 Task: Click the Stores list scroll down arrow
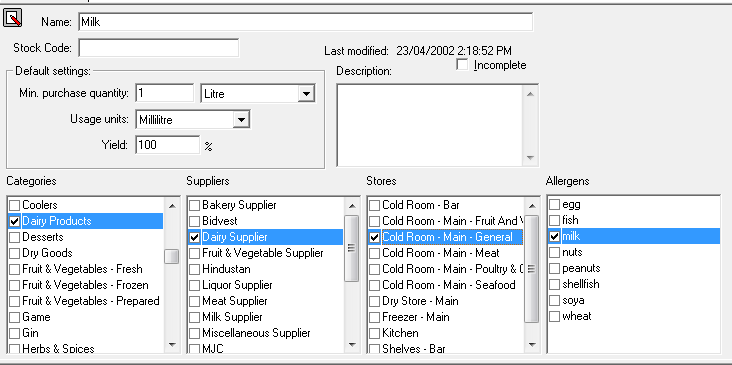tap(532, 345)
